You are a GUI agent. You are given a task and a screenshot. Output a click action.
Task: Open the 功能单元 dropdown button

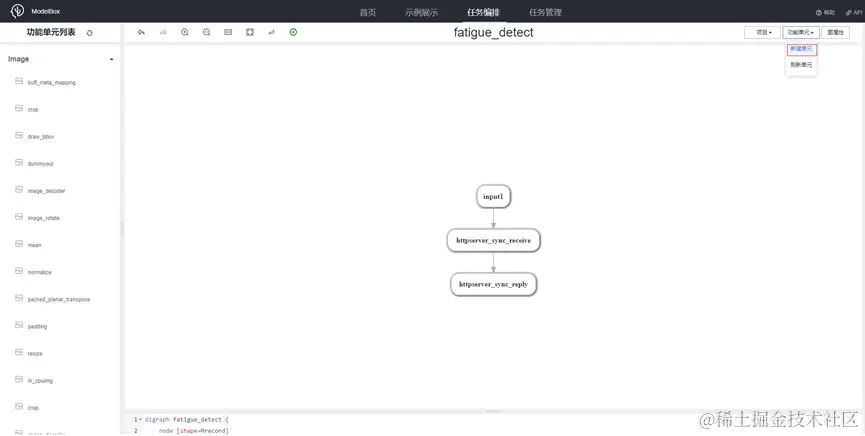click(x=801, y=33)
